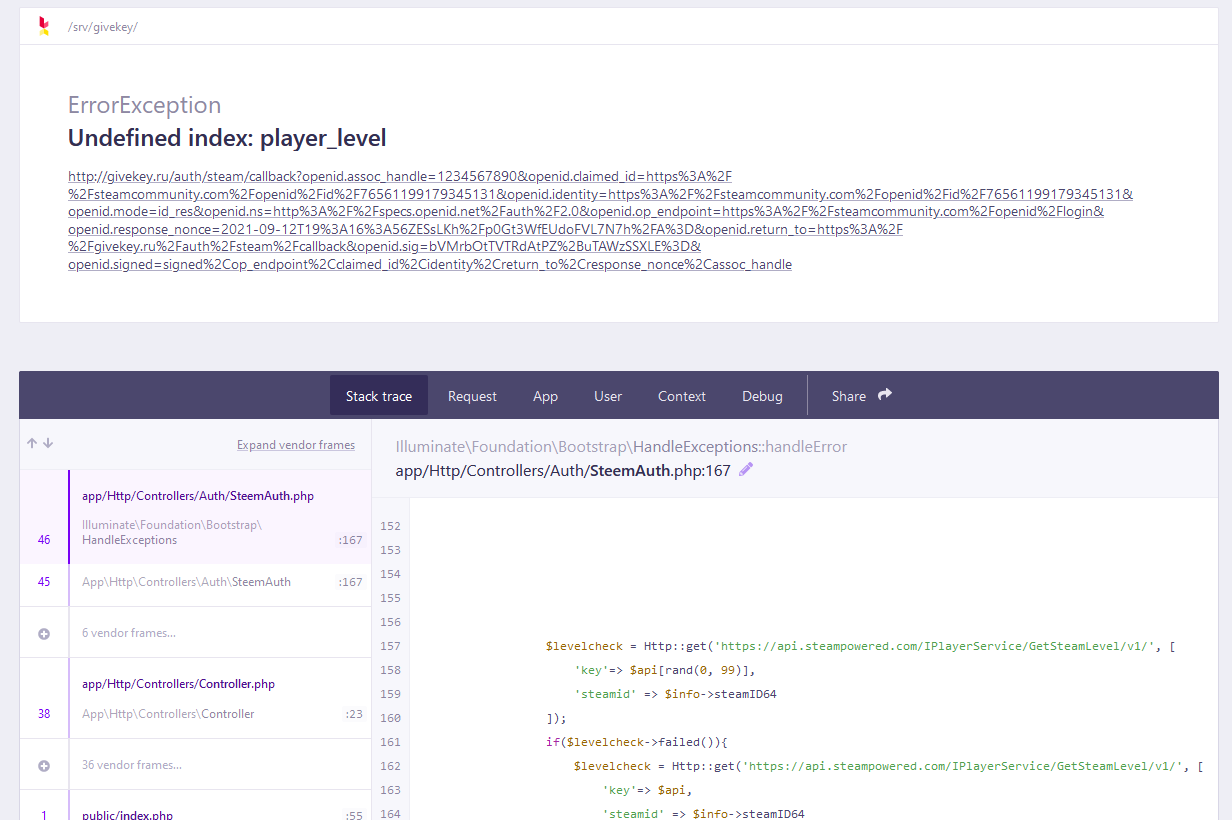Select frame 46 HandleExceptions

coord(195,517)
